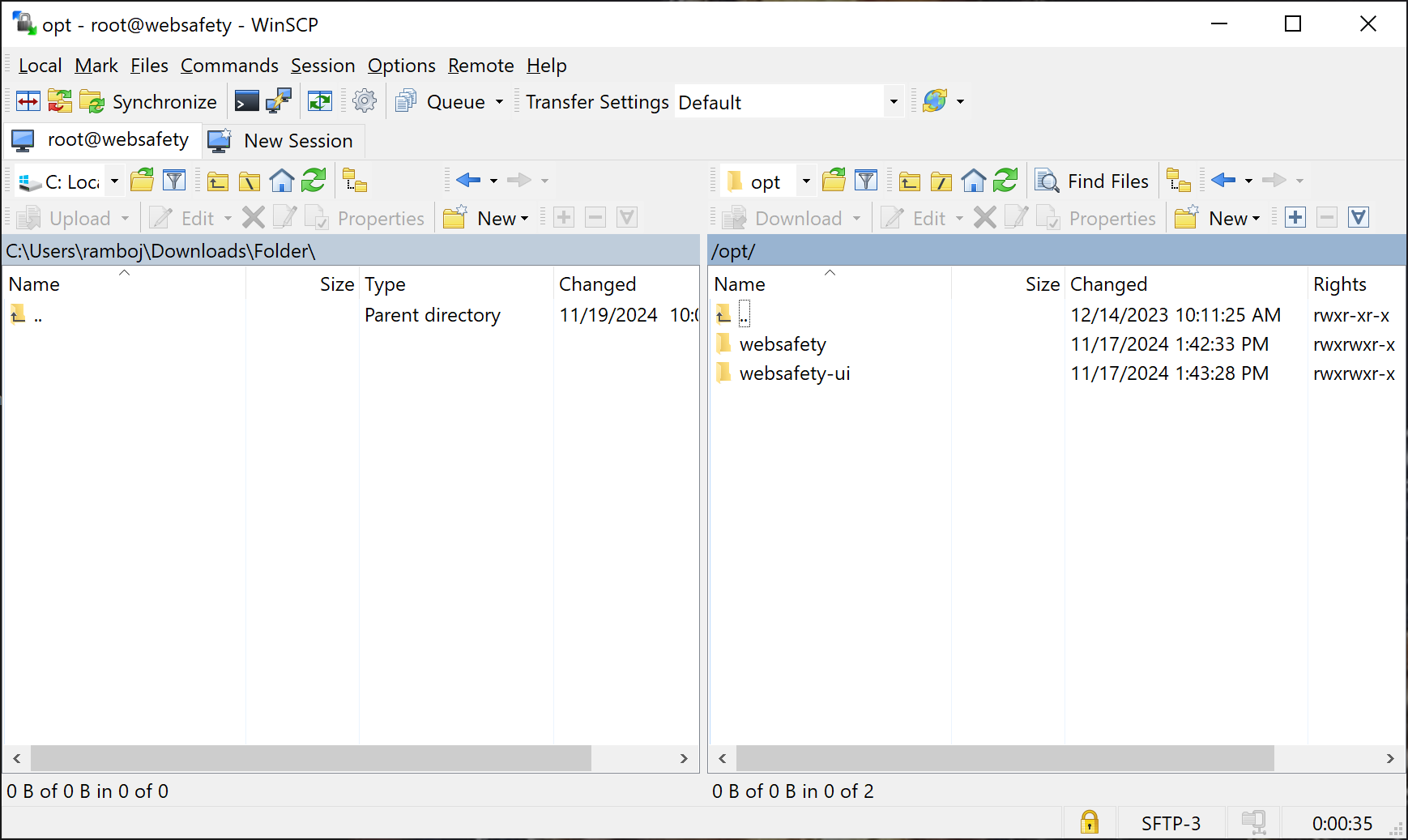Image resolution: width=1408 pixels, height=840 pixels.
Task: Sort local panel by Name column
Action: pyautogui.click(x=124, y=284)
